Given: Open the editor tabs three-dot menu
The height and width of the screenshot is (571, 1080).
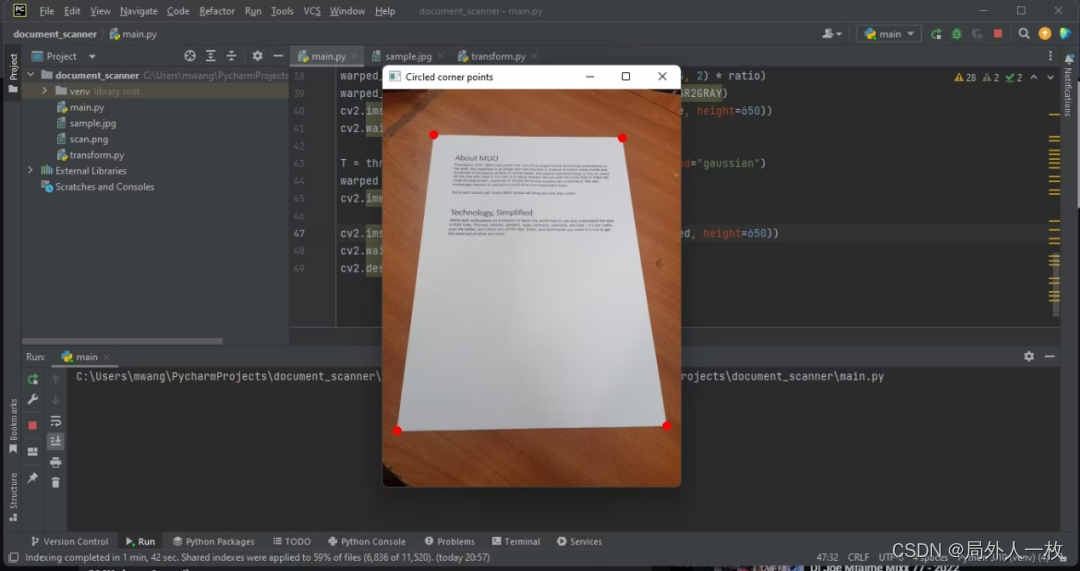Looking at the screenshot, I should [x=1050, y=56].
